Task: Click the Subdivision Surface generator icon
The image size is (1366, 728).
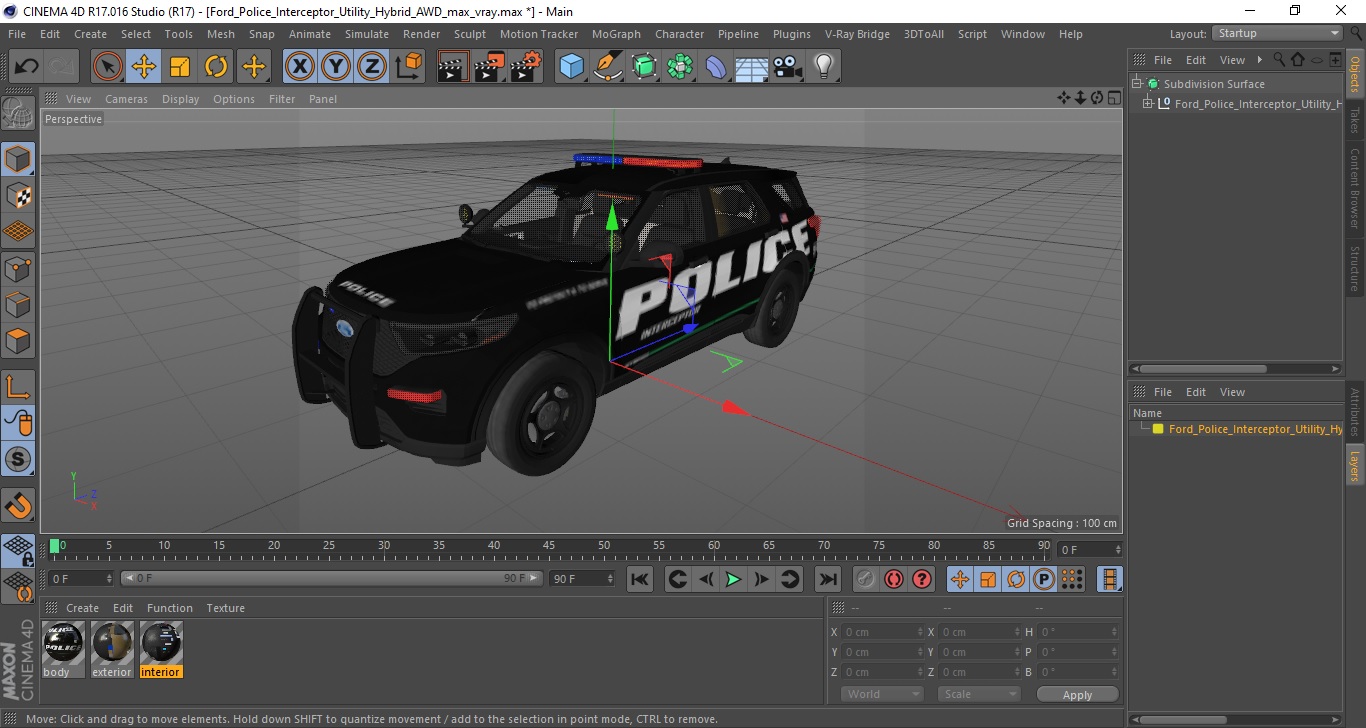Action: click(x=644, y=67)
